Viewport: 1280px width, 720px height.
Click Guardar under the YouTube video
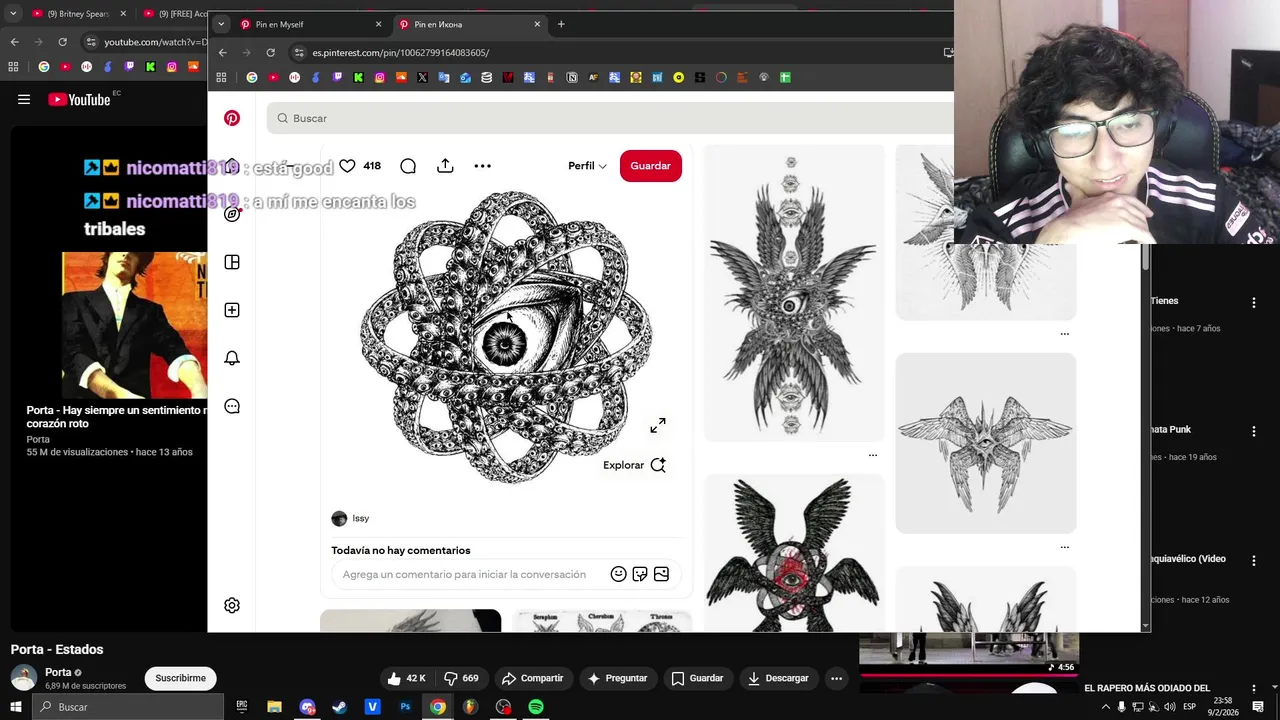point(698,678)
